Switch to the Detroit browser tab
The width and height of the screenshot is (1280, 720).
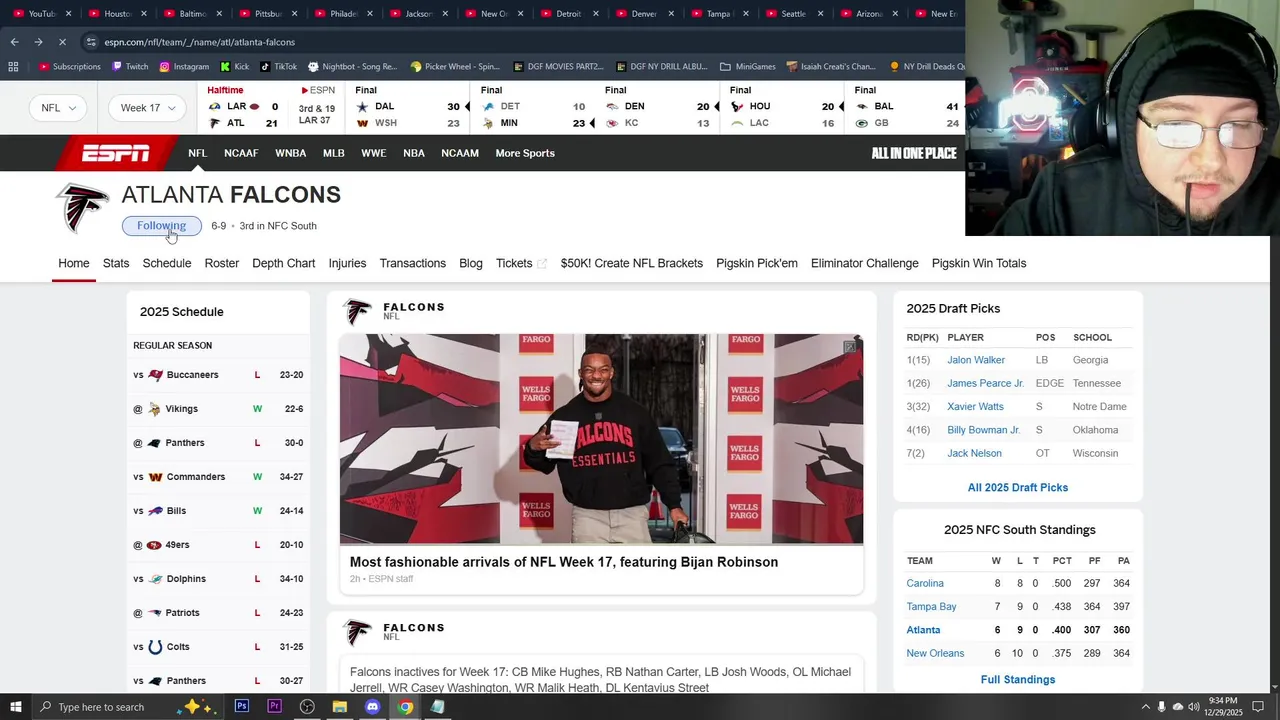click(x=568, y=14)
